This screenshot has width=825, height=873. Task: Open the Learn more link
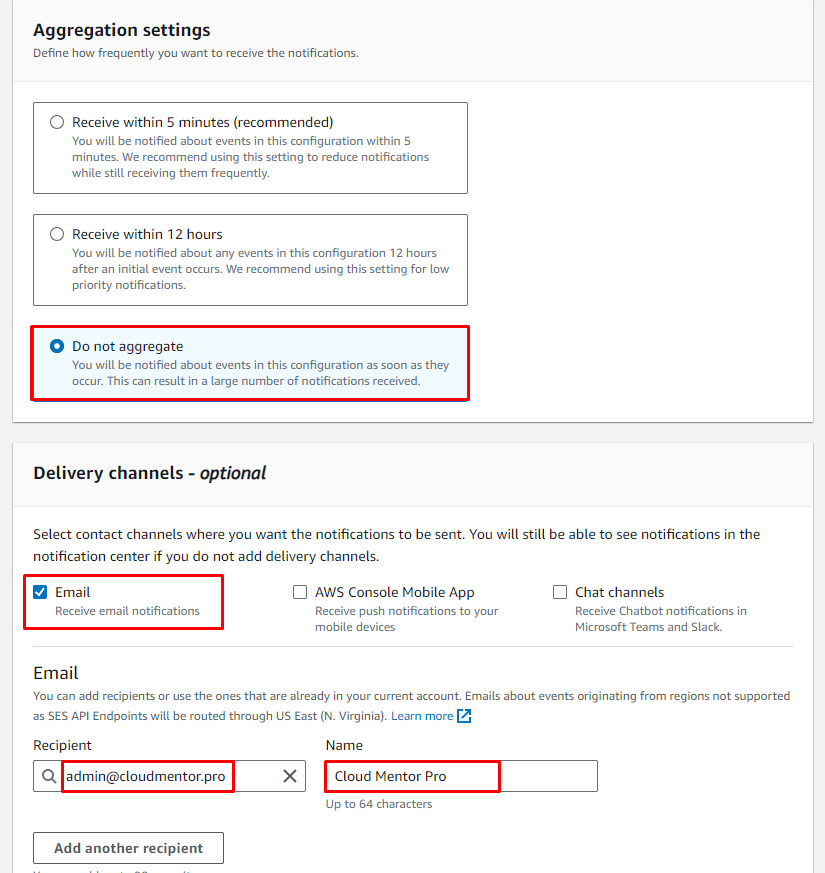(x=422, y=716)
